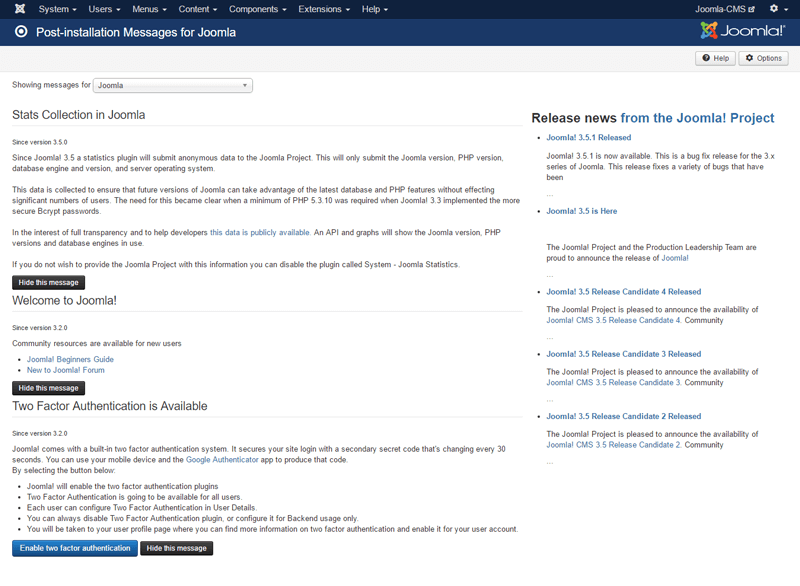Follow the 'this data is publicly available' link

point(259,232)
